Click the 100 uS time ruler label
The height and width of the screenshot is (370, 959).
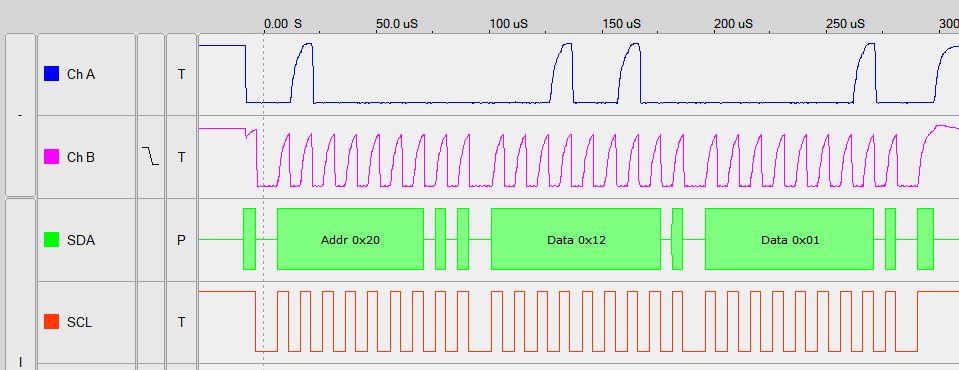click(508, 24)
